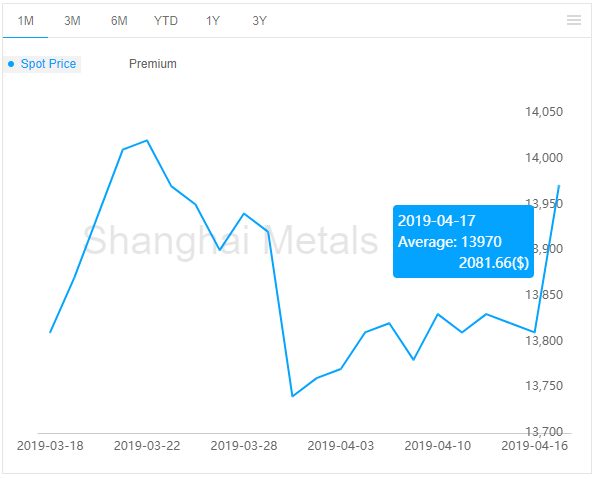This screenshot has height=479, width=597.
Task: Toggle the Spot Price series dot
Action: point(11,64)
